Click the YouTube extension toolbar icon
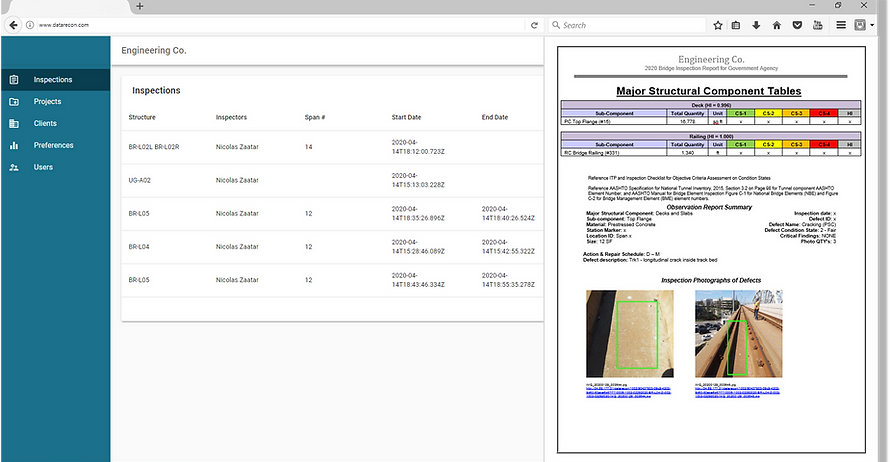Viewport: 890px width, 462px height. [817, 25]
